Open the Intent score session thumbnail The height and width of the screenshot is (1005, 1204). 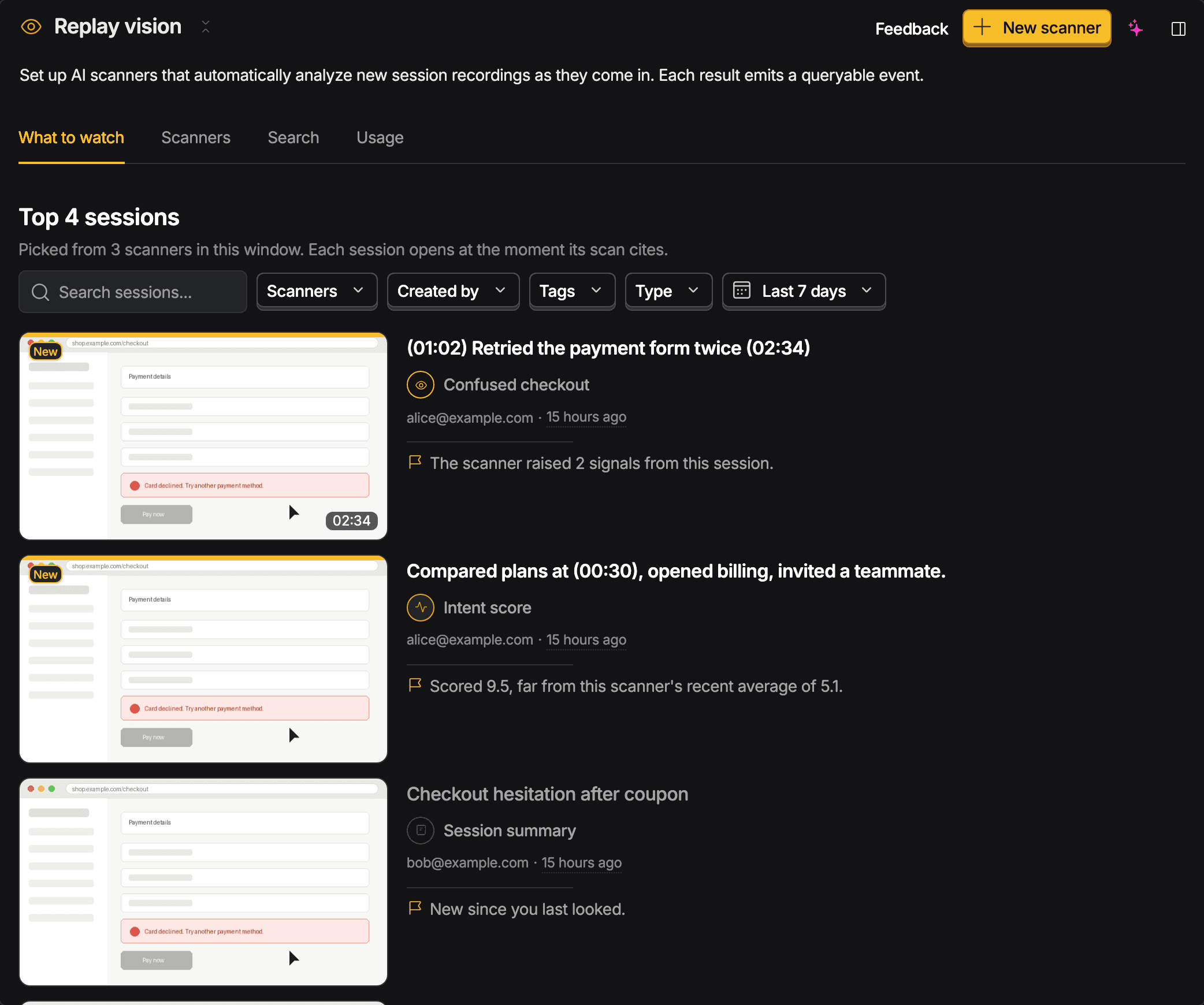pyautogui.click(x=203, y=659)
